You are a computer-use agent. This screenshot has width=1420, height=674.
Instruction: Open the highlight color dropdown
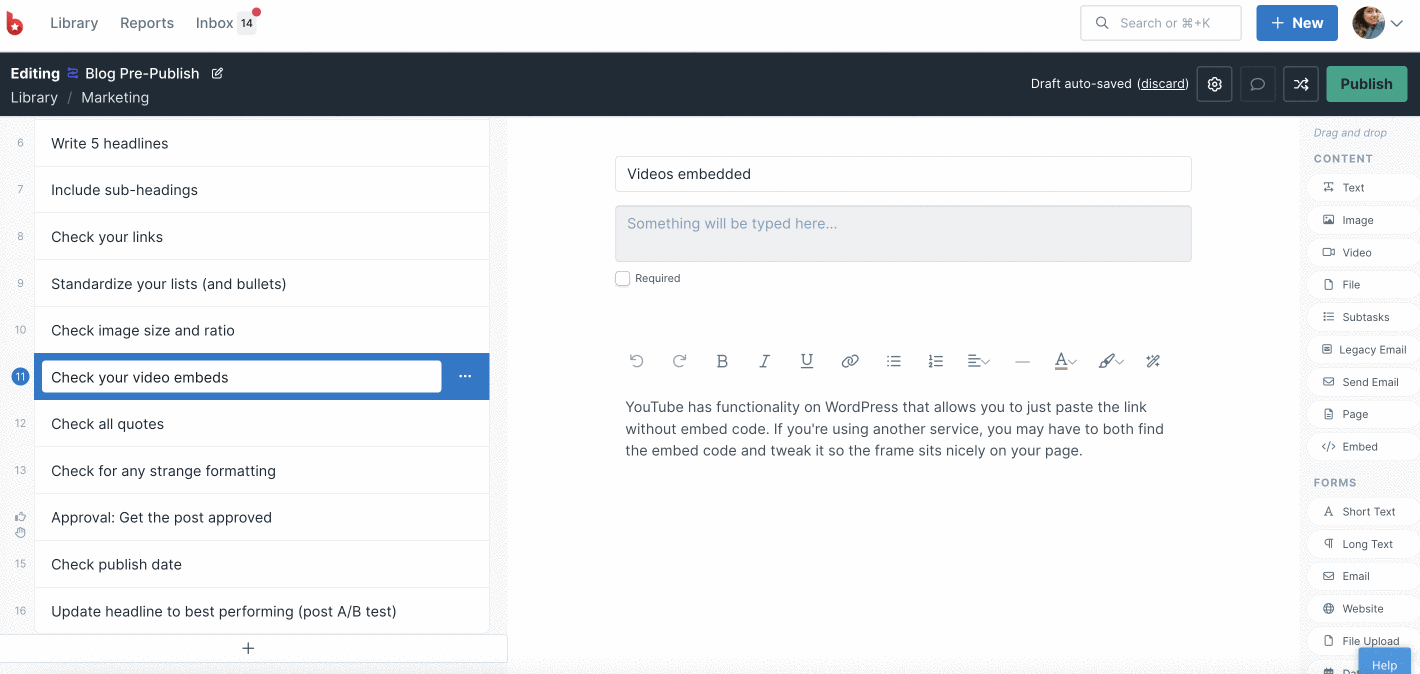point(1110,361)
